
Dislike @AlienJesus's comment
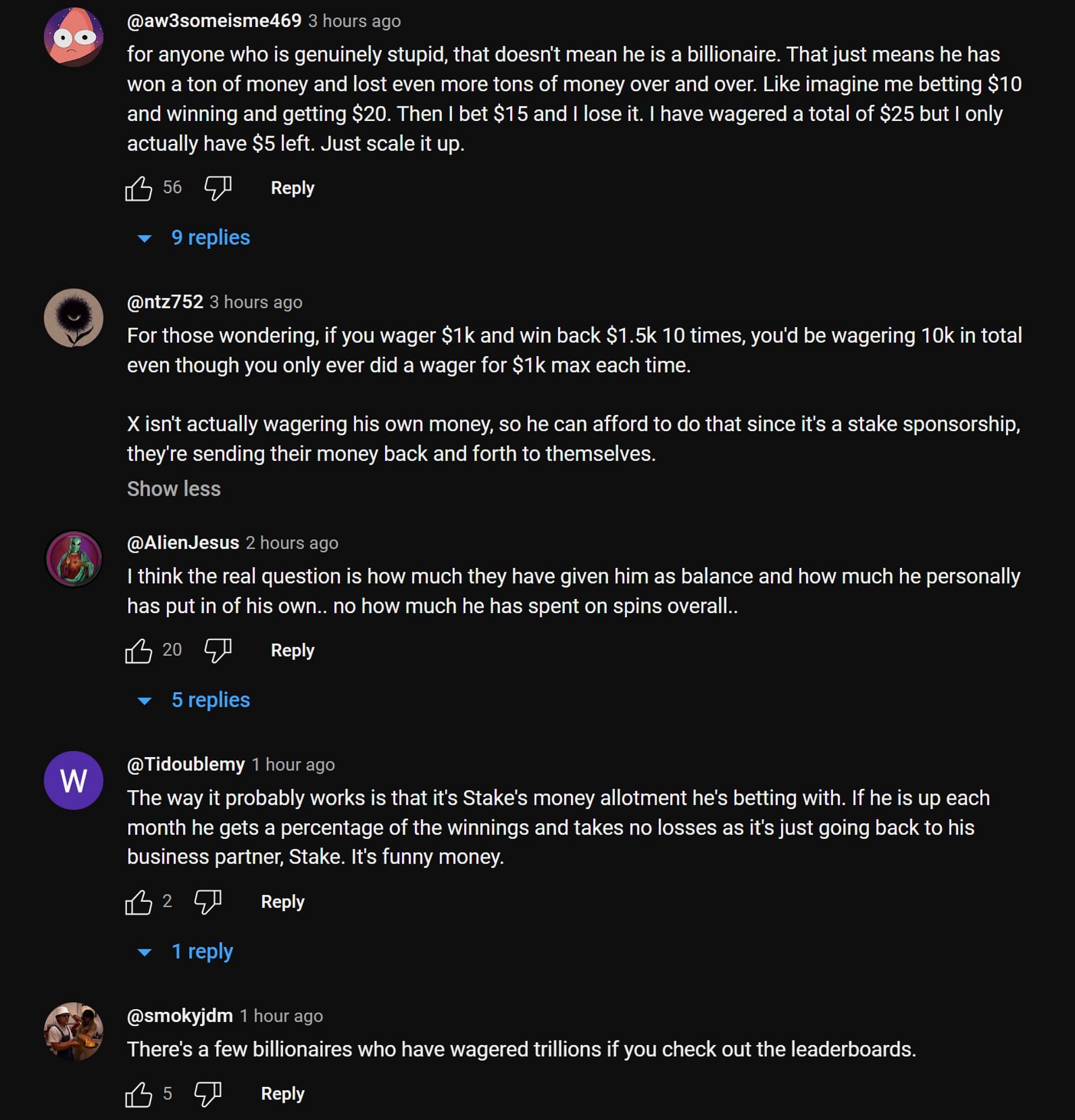(x=218, y=650)
